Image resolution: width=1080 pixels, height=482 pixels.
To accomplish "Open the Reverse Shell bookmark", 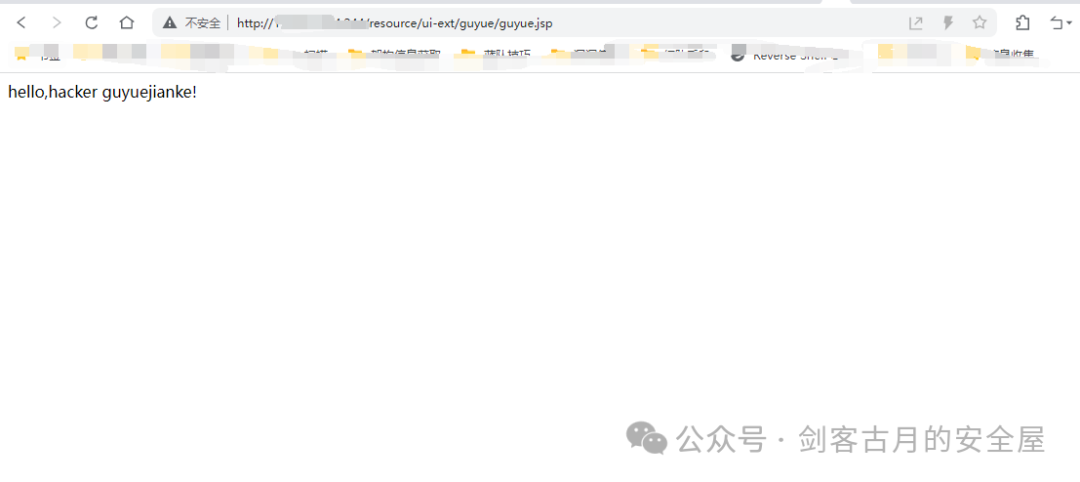I will [x=785, y=56].
